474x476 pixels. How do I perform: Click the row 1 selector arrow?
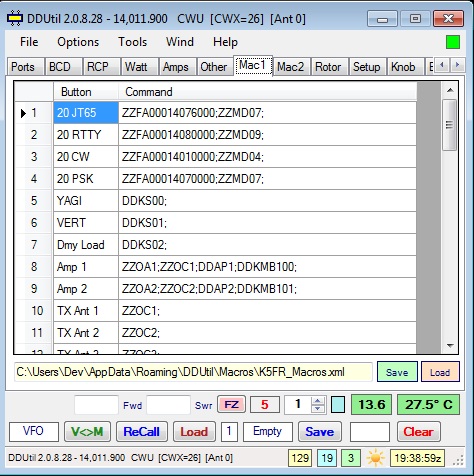23,113
